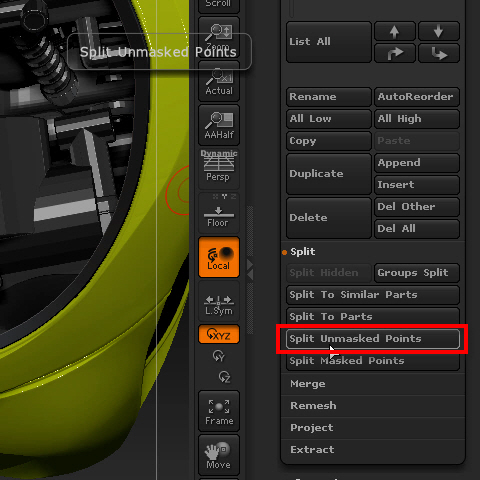
Task: Click the Frame view icon
Action: [x=219, y=411]
